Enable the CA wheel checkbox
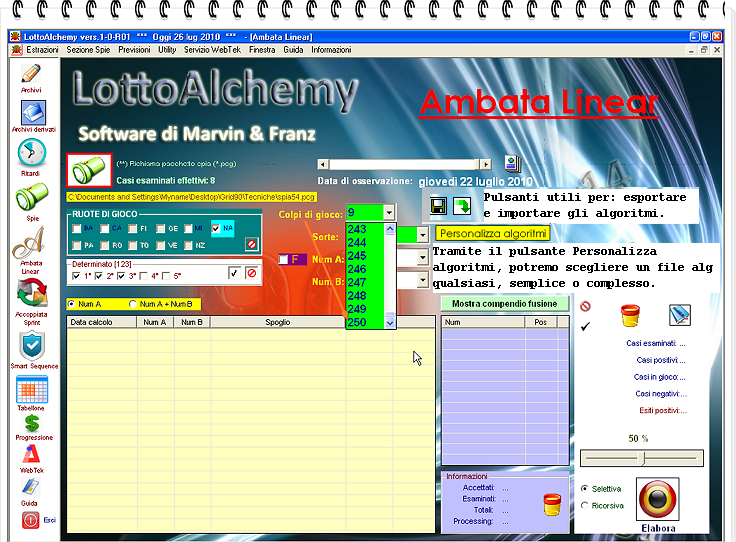Image resolution: width=736 pixels, height=542 pixels. pos(105,229)
